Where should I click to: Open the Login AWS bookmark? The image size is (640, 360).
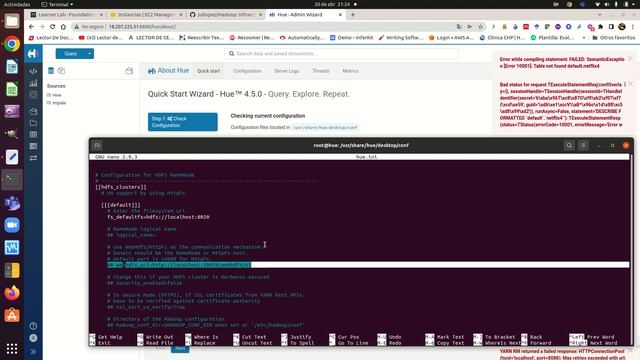click(x=451, y=38)
